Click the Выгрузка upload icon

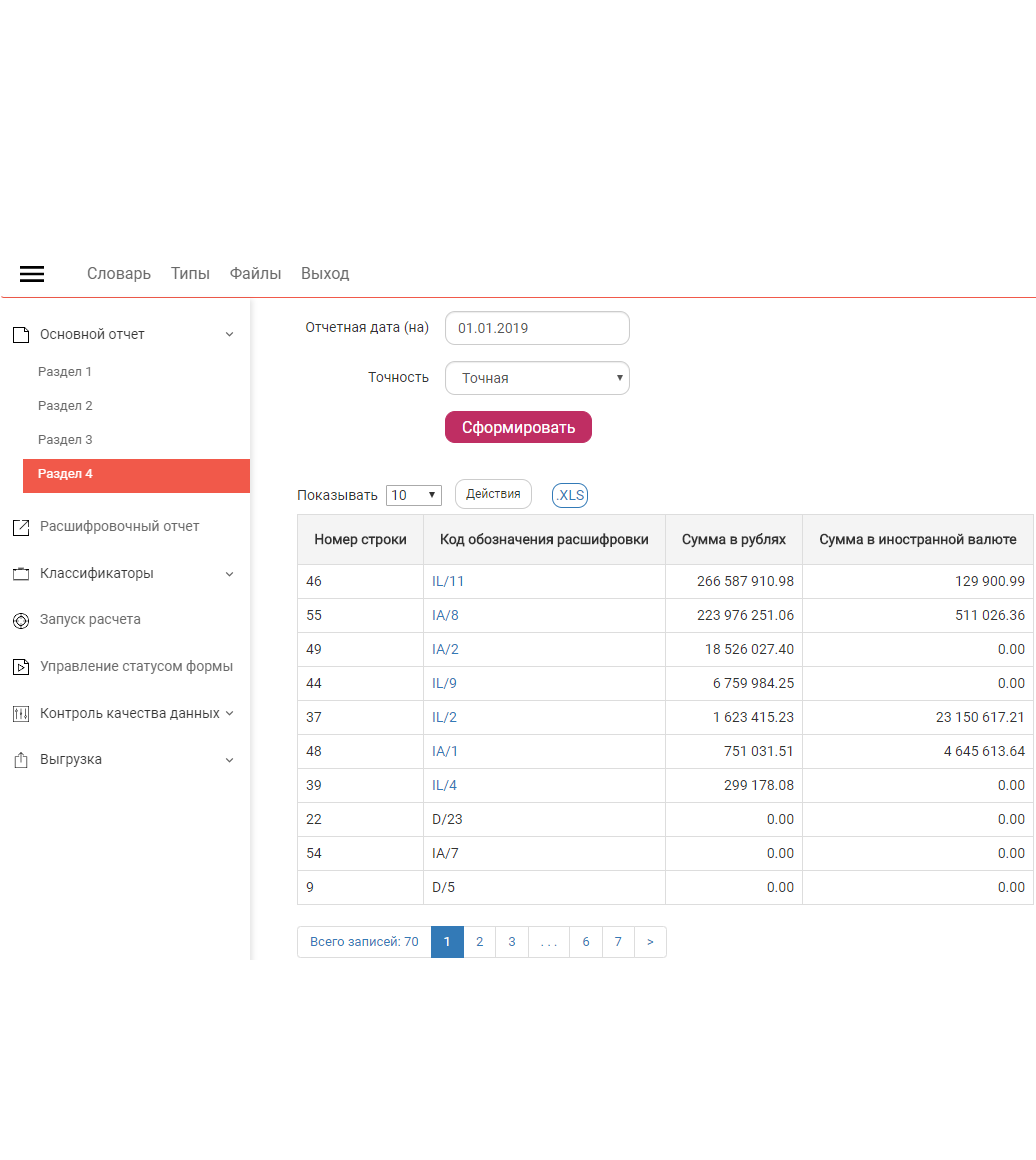pos(20,760)
